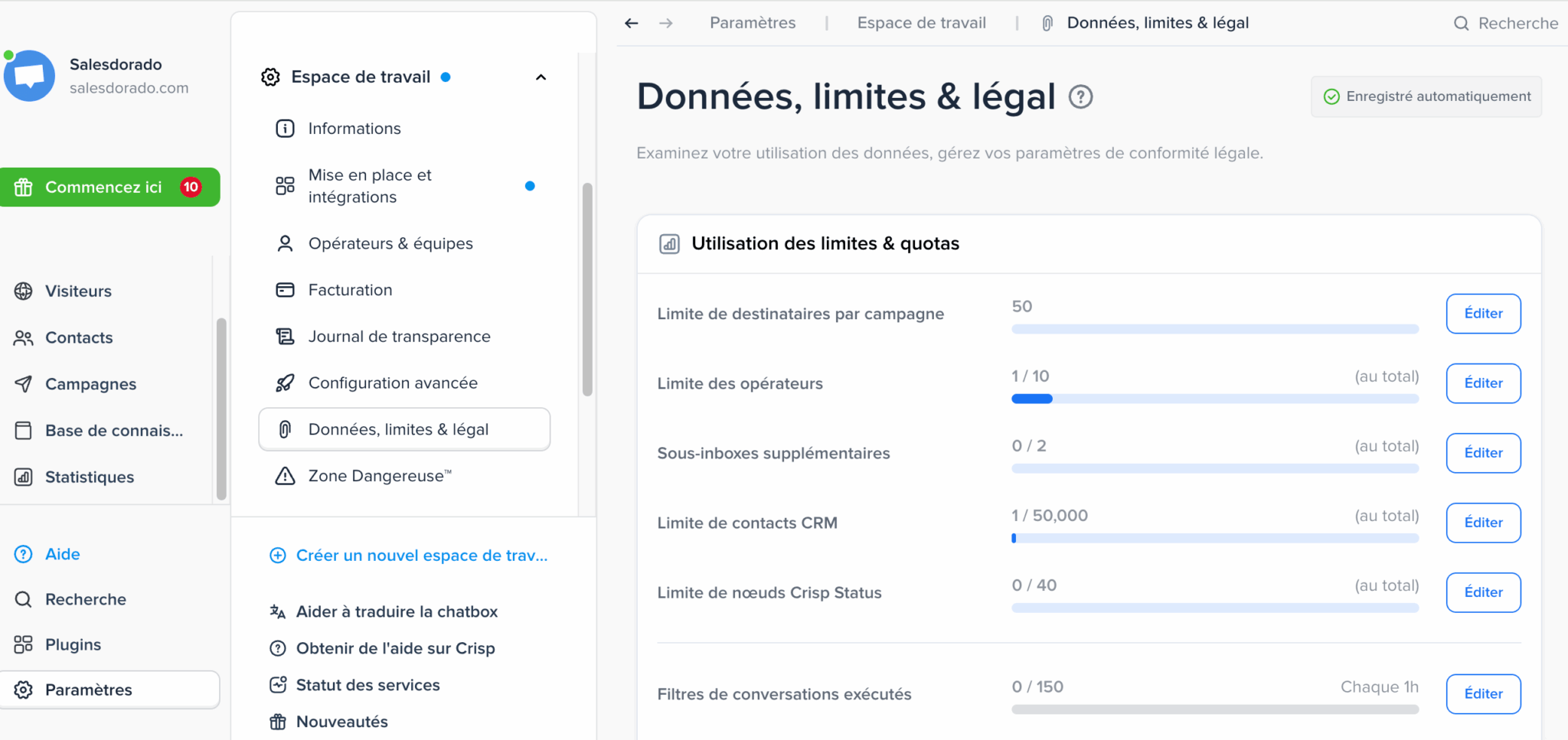Click the Informations info icon
1568x740 pixels.
pyautogui.click(x=285, y=129)
